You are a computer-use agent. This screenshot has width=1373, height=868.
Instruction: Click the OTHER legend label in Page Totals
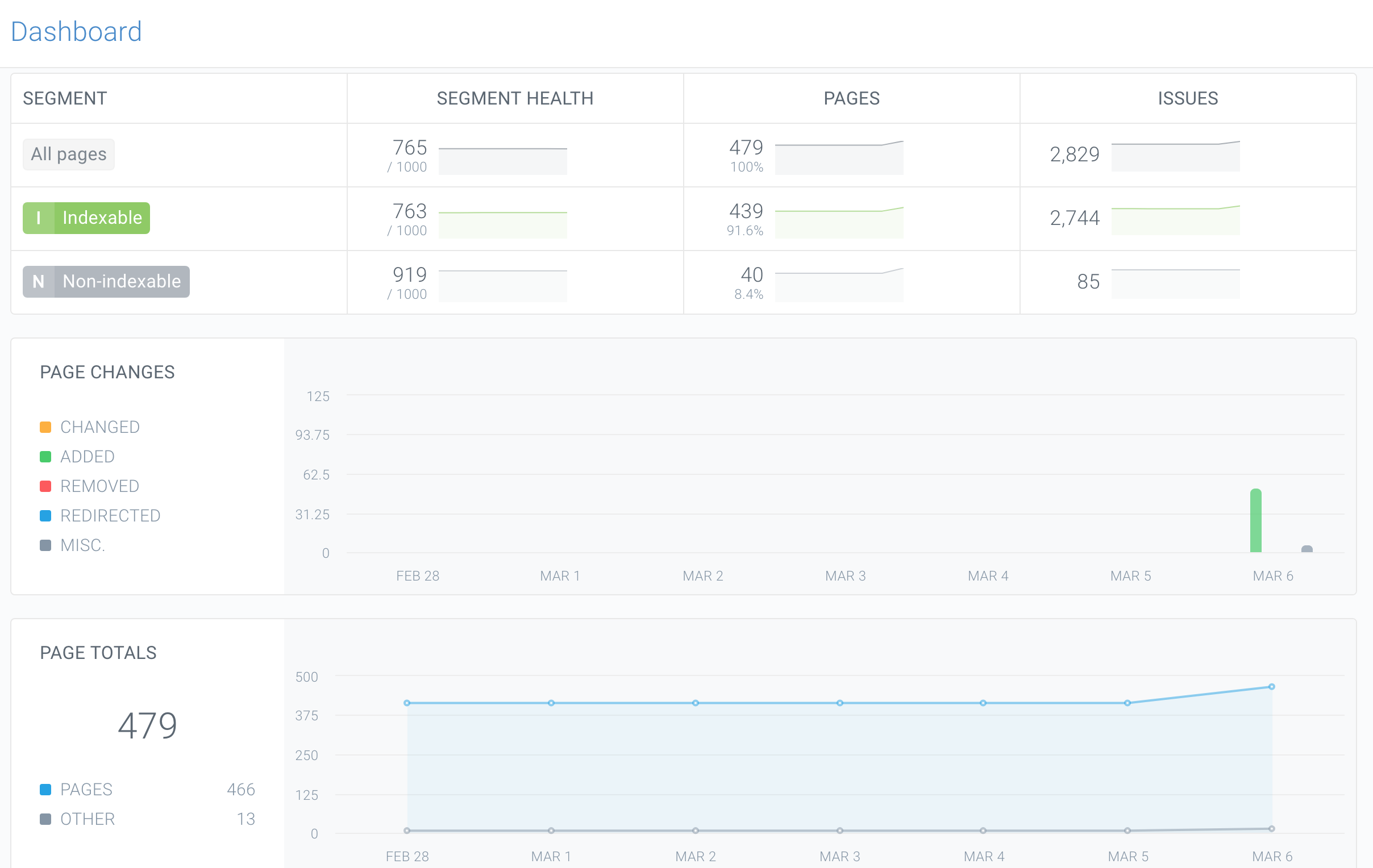click(x=88, y=820)
